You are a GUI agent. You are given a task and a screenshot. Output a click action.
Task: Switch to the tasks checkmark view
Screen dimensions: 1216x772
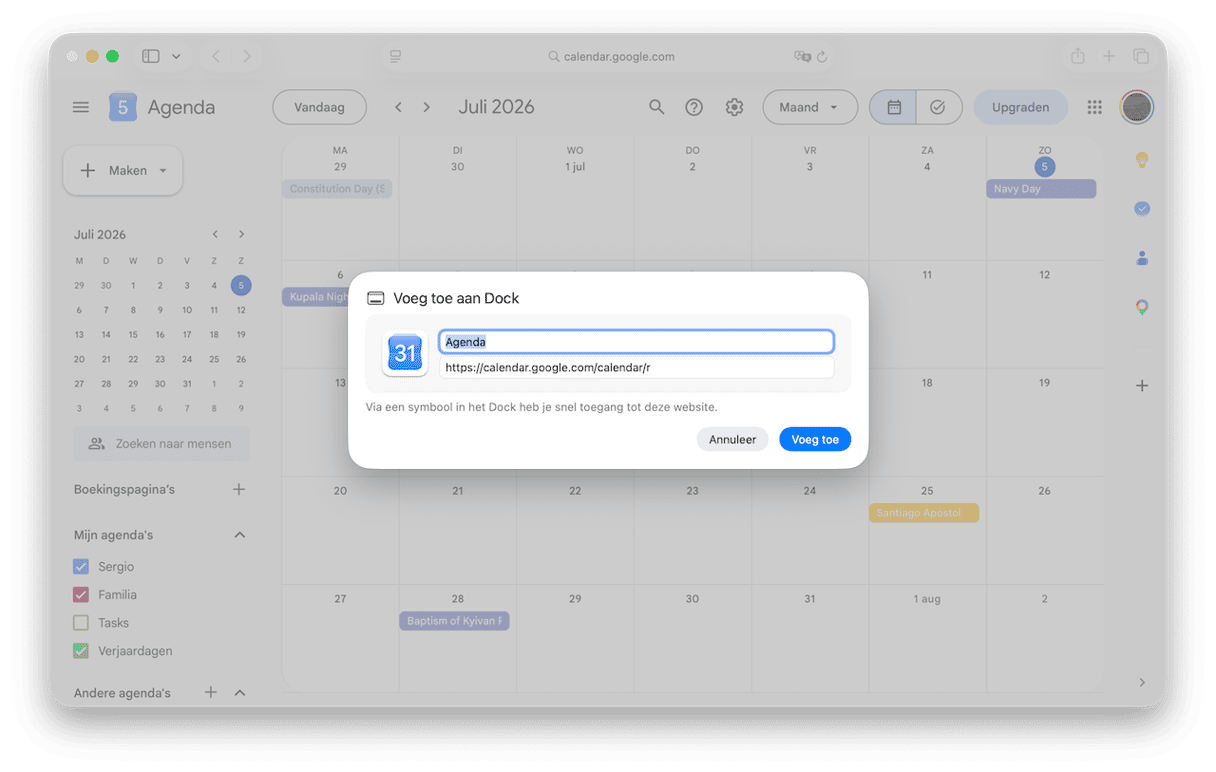coord(938,107)
